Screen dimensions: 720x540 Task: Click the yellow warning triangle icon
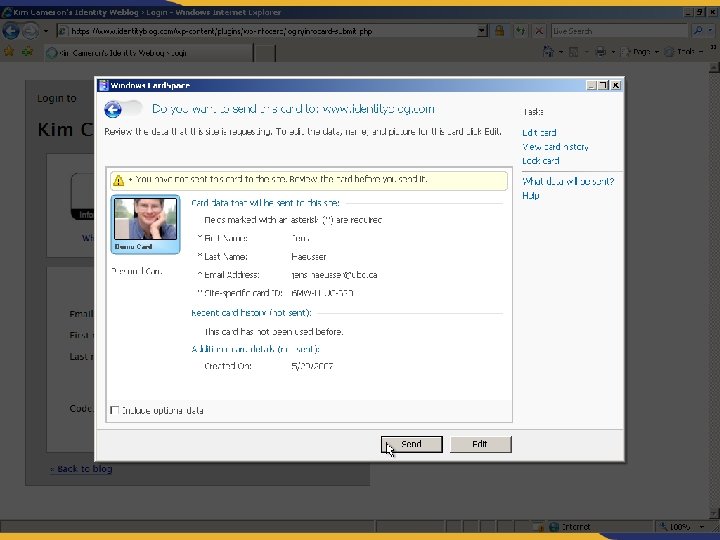point(118,180)
